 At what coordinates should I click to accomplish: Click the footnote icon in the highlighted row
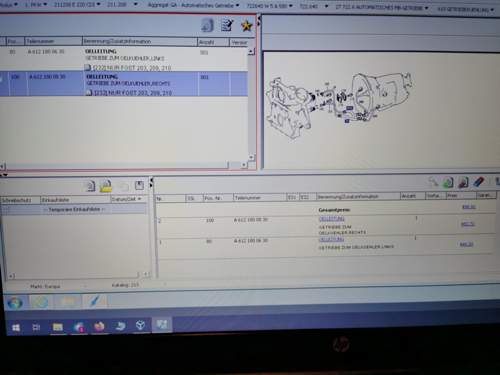(89, 92)
